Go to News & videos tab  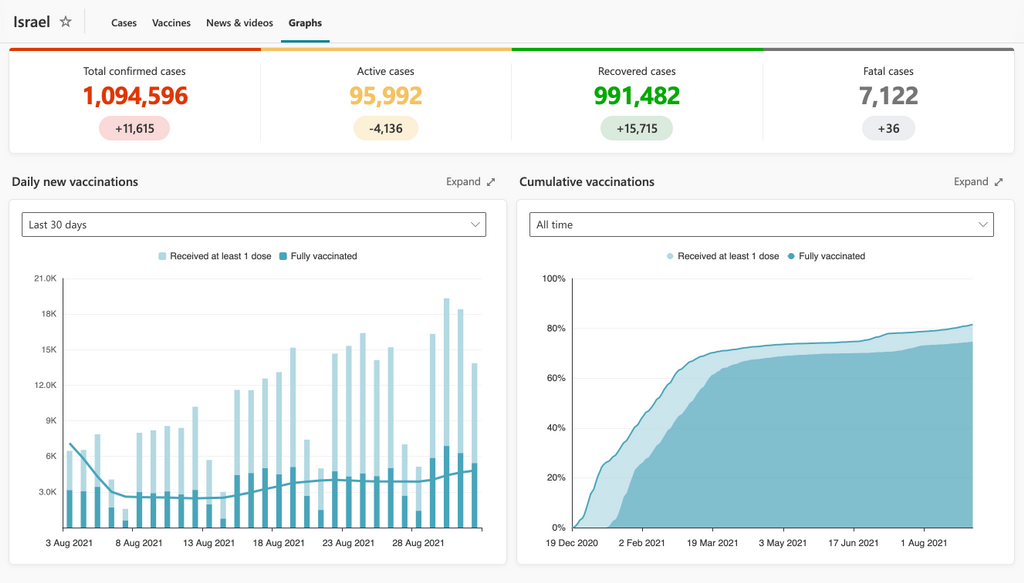coord(239,22)
